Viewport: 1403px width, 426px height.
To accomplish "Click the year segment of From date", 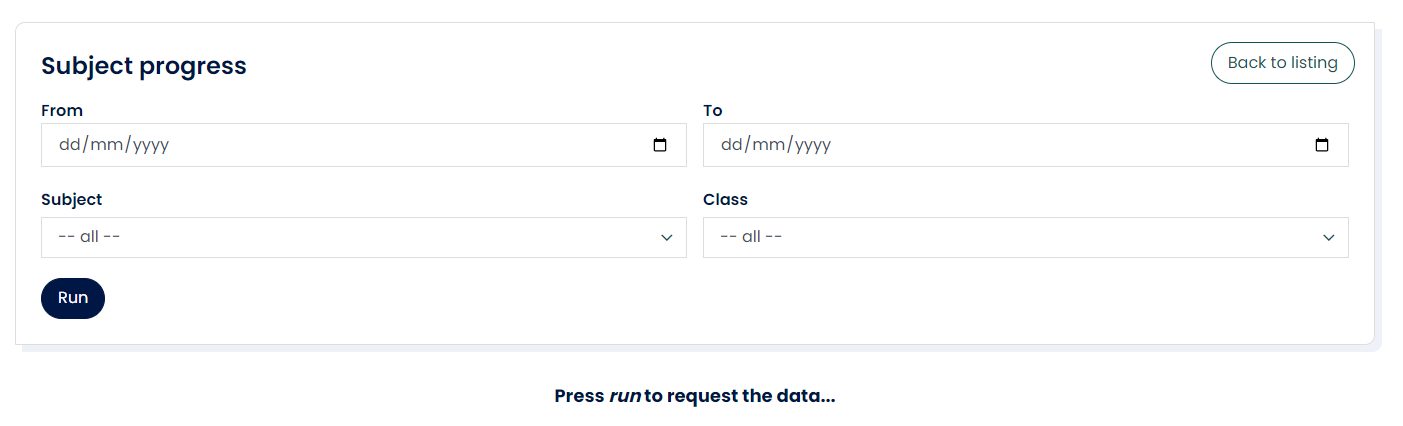I will [151, 145].
